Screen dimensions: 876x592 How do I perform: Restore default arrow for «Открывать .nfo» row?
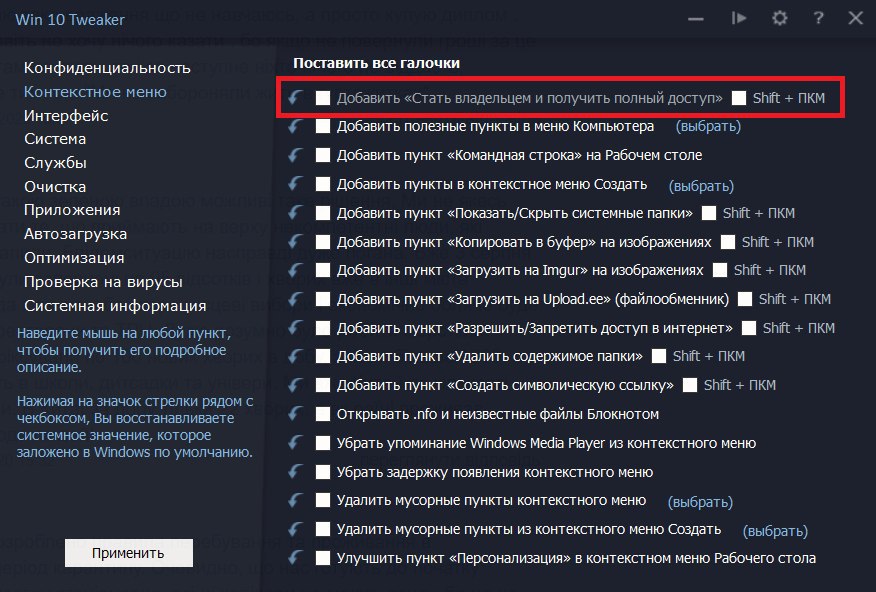point(296,414)
